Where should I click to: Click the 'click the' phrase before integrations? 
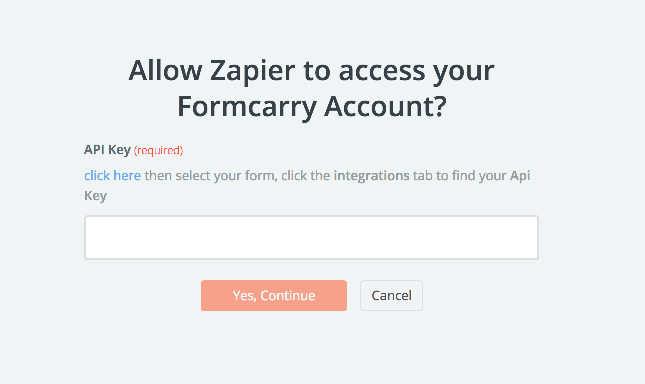click(x=306, y=176)
